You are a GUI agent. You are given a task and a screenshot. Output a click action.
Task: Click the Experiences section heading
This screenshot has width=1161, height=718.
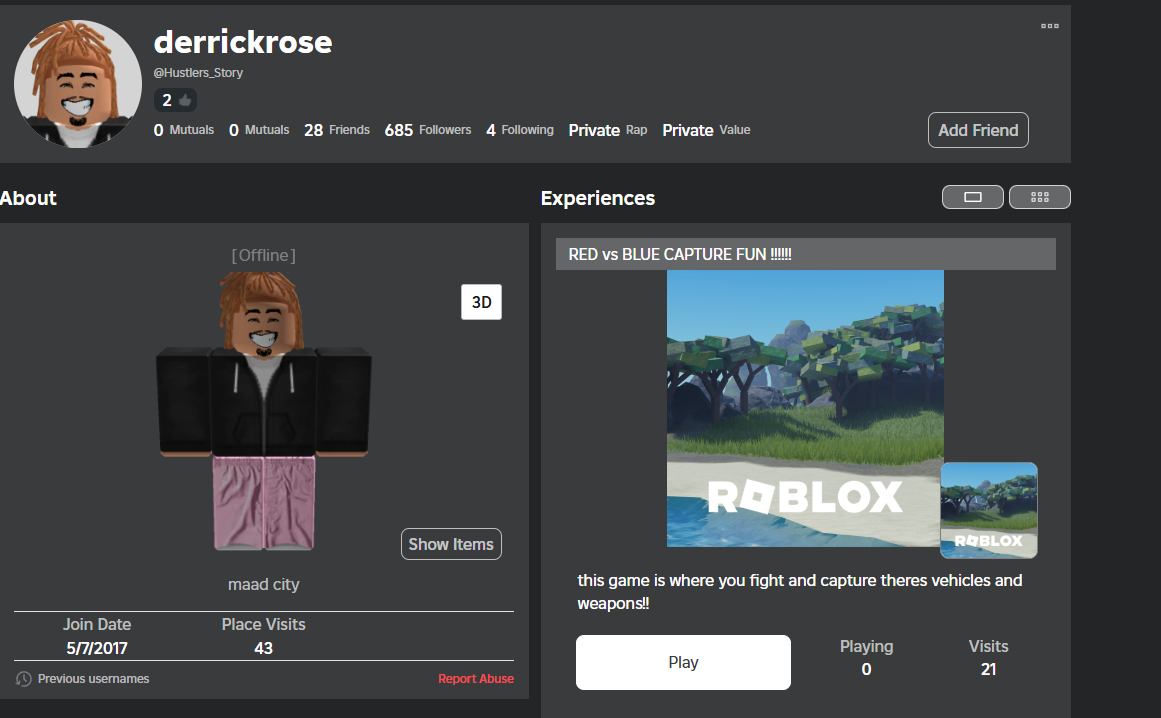click(x=598, y=198)
